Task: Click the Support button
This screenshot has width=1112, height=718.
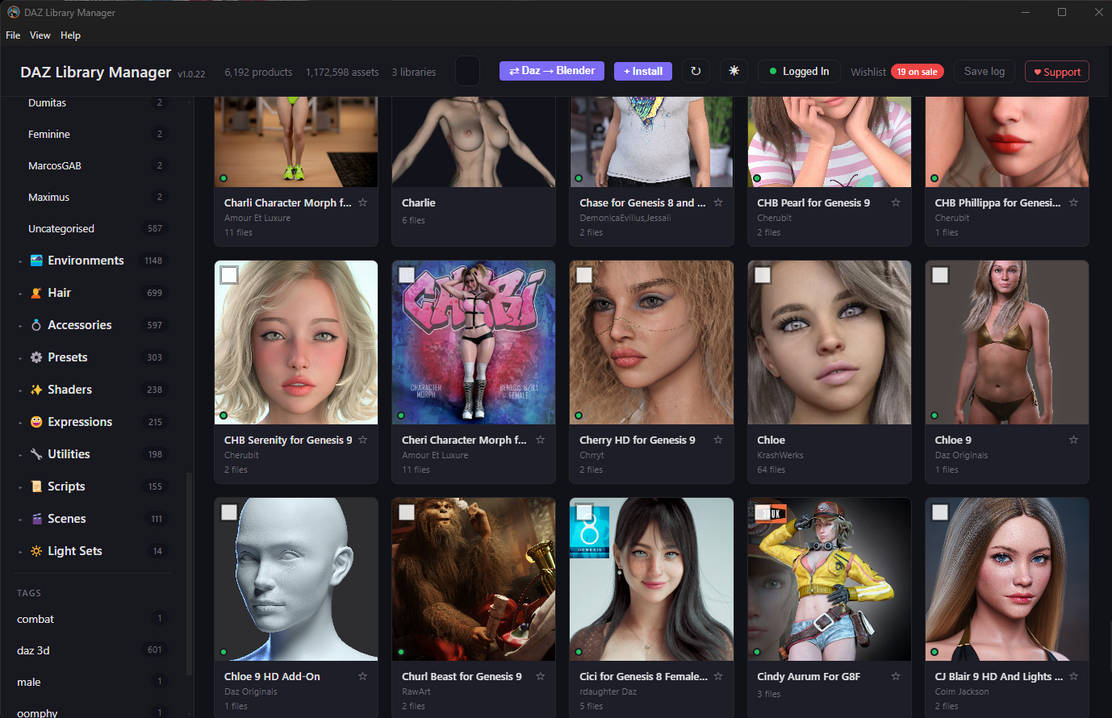Action: (x=1057, y=72)
